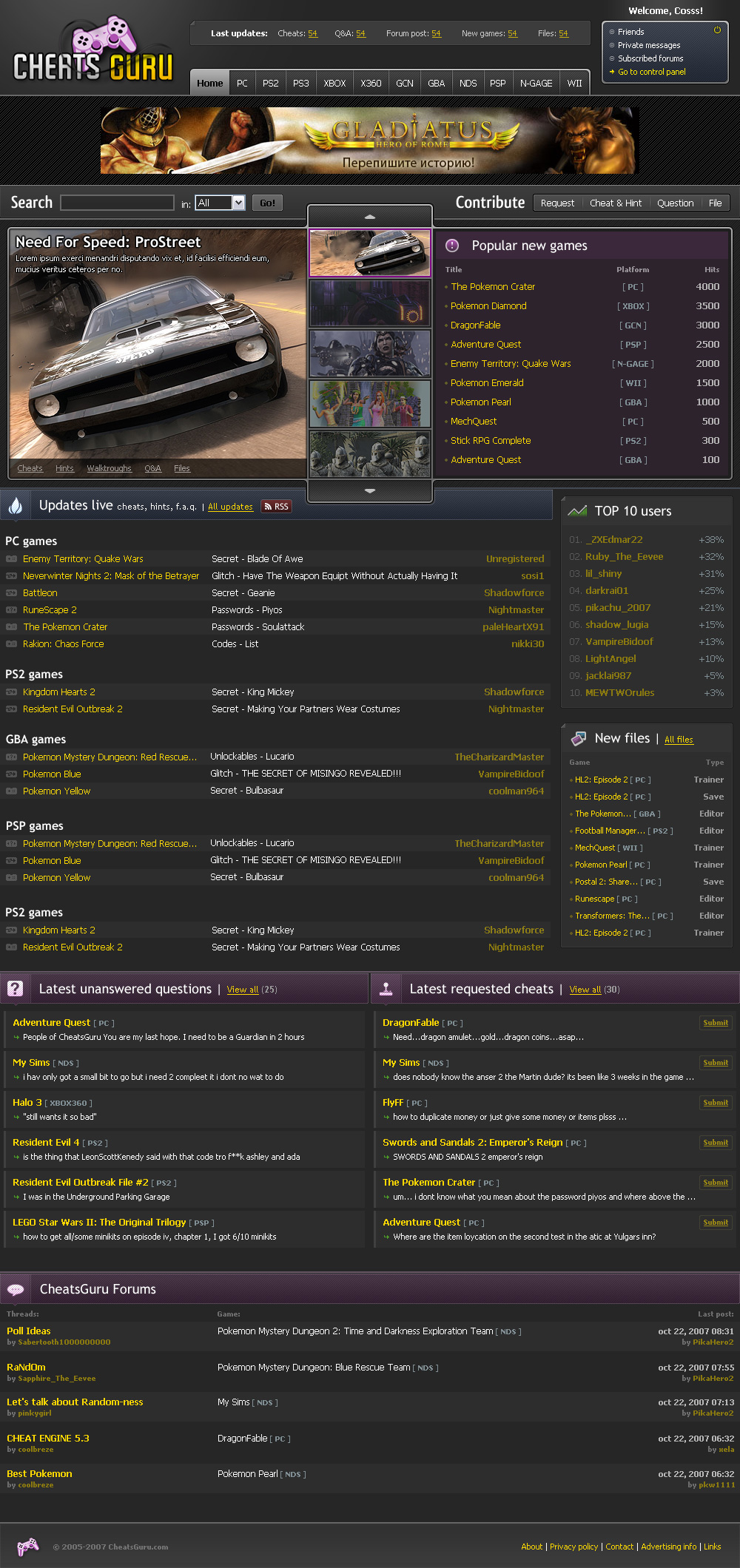740x1568 pixels.
Task: Open the CHEAT ENGINE 5.3 forum thread
Action: (48, 1438)
